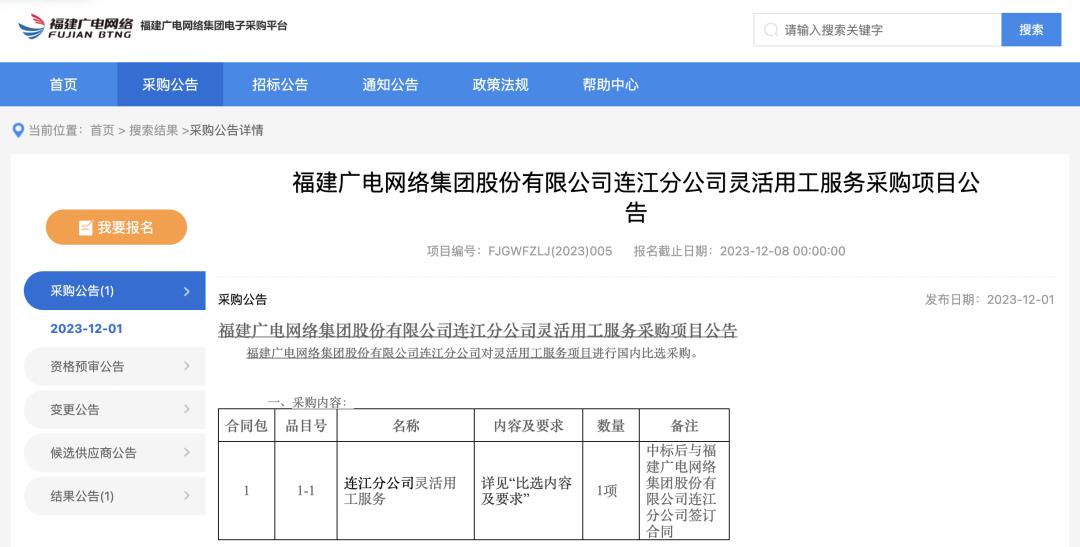Click the 备注 table header
This screenshot has height=547, width=1080.
685,426
